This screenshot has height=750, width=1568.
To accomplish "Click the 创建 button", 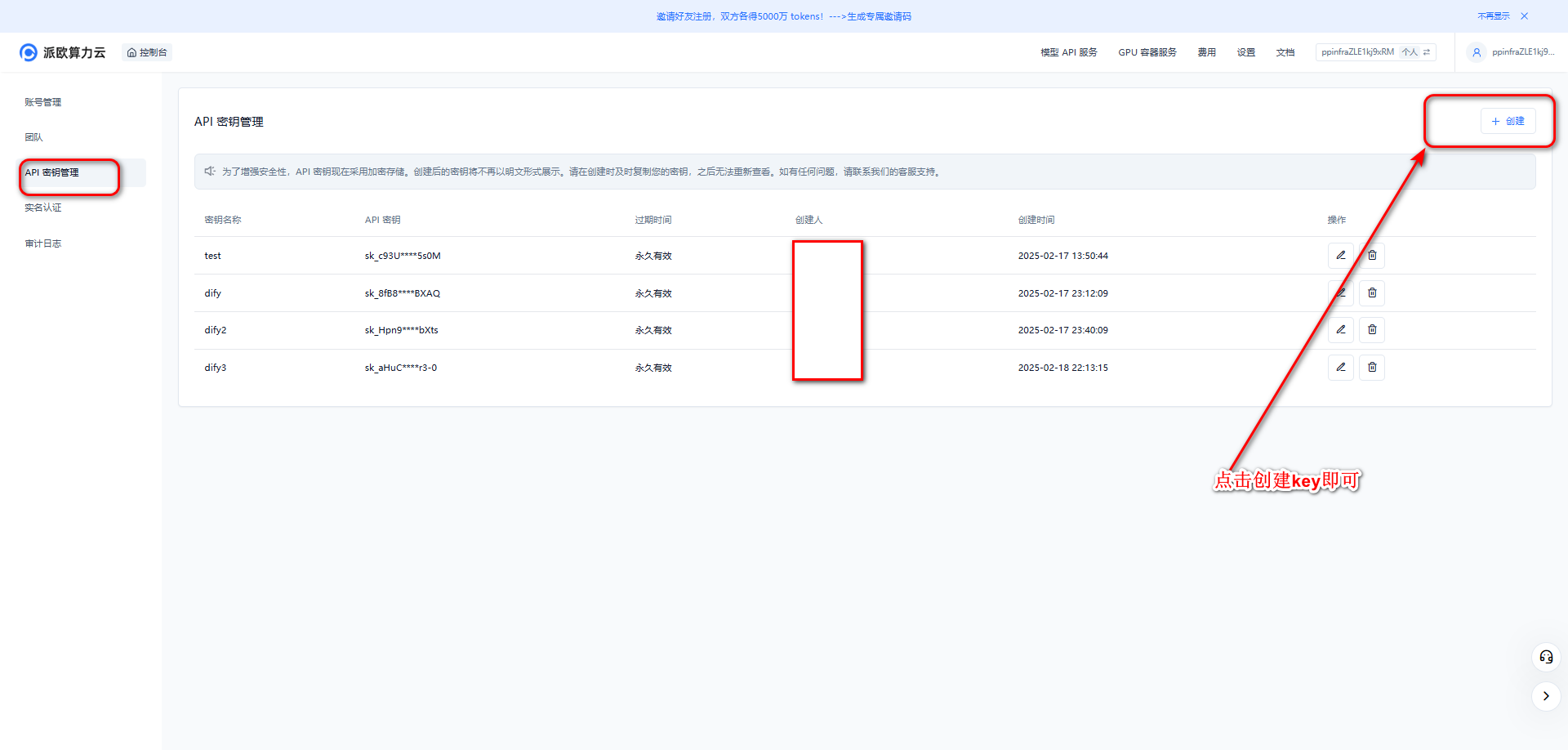I will (1508, 121).
